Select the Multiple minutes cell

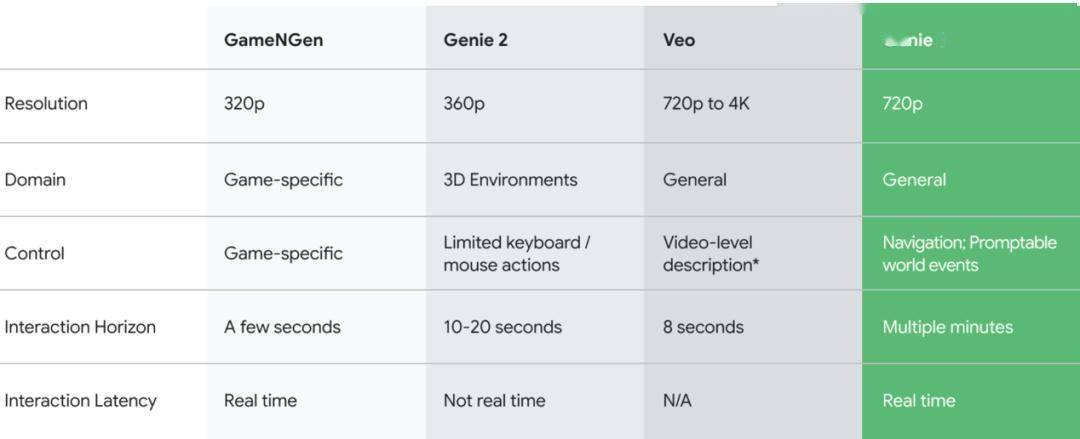(947, 327)
